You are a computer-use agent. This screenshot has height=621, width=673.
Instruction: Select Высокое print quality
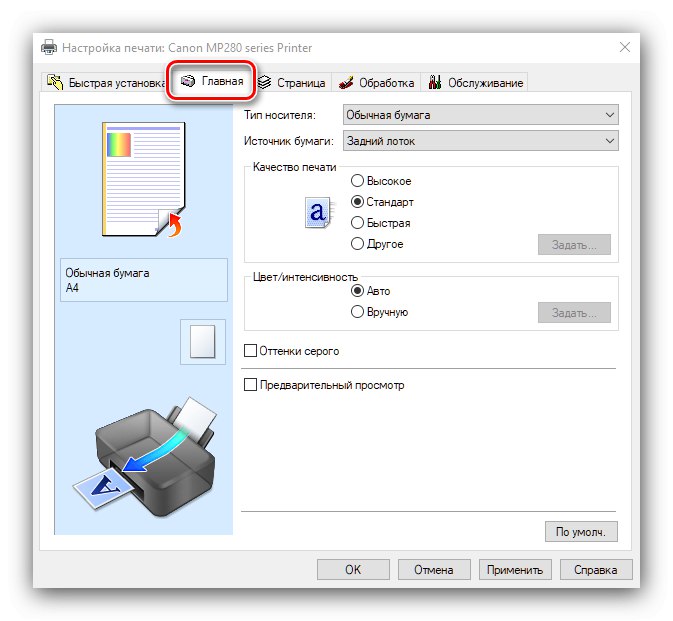[x=381, y=181]
